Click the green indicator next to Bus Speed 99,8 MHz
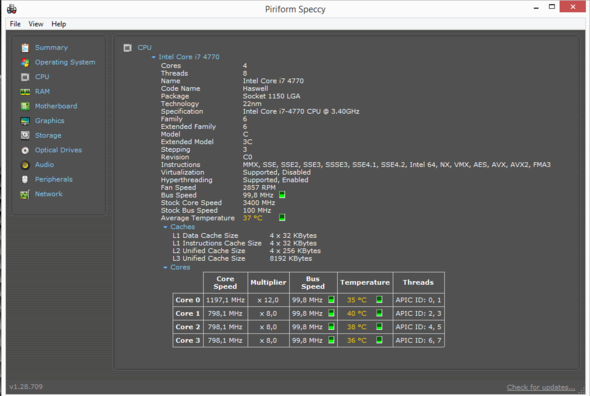This screenshot has height=396, width=590. pyautogui.click(x=282, y=195)
